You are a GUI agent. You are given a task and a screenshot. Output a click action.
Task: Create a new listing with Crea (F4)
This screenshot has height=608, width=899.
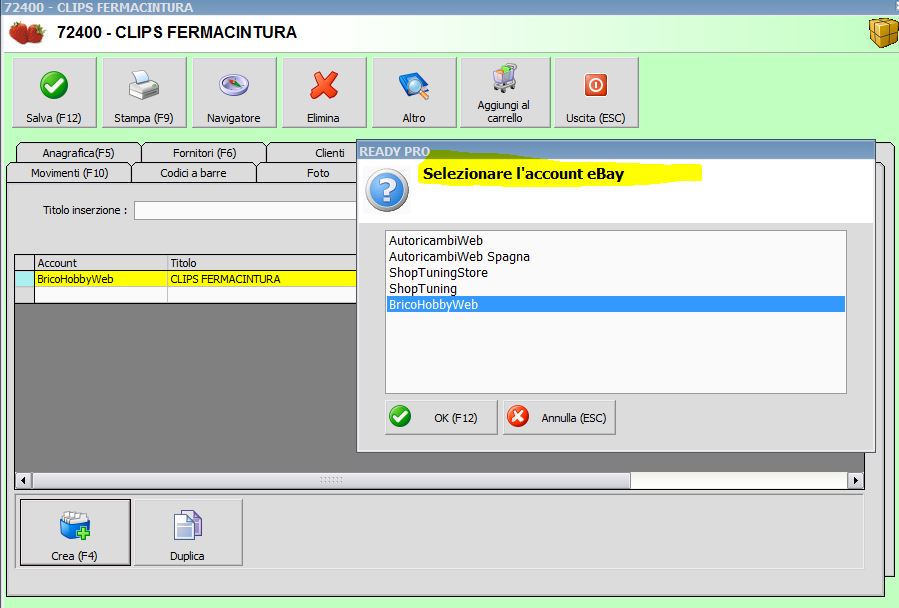tap(75, 532)
